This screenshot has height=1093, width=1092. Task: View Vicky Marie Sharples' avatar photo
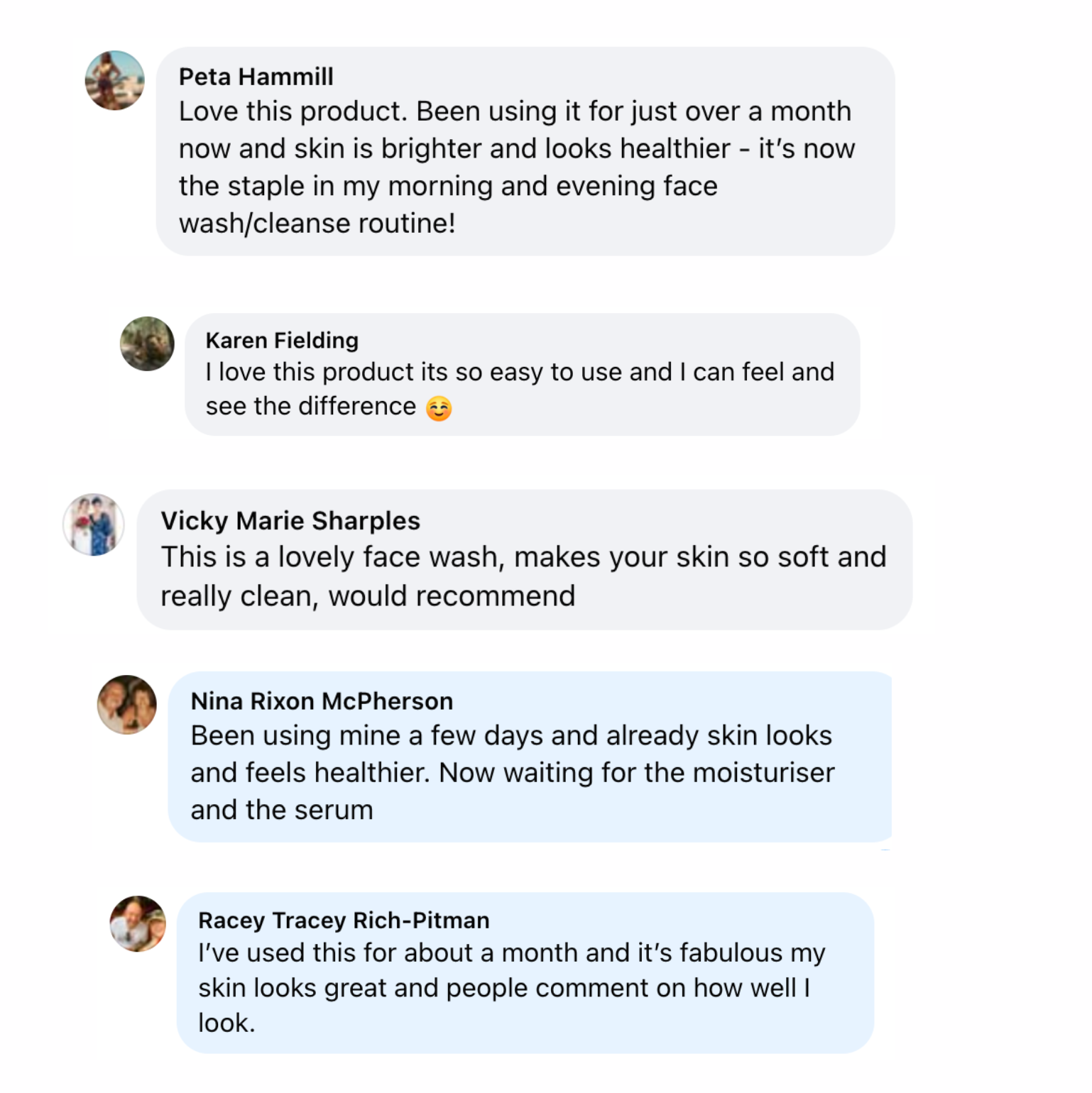click(94, 524)
